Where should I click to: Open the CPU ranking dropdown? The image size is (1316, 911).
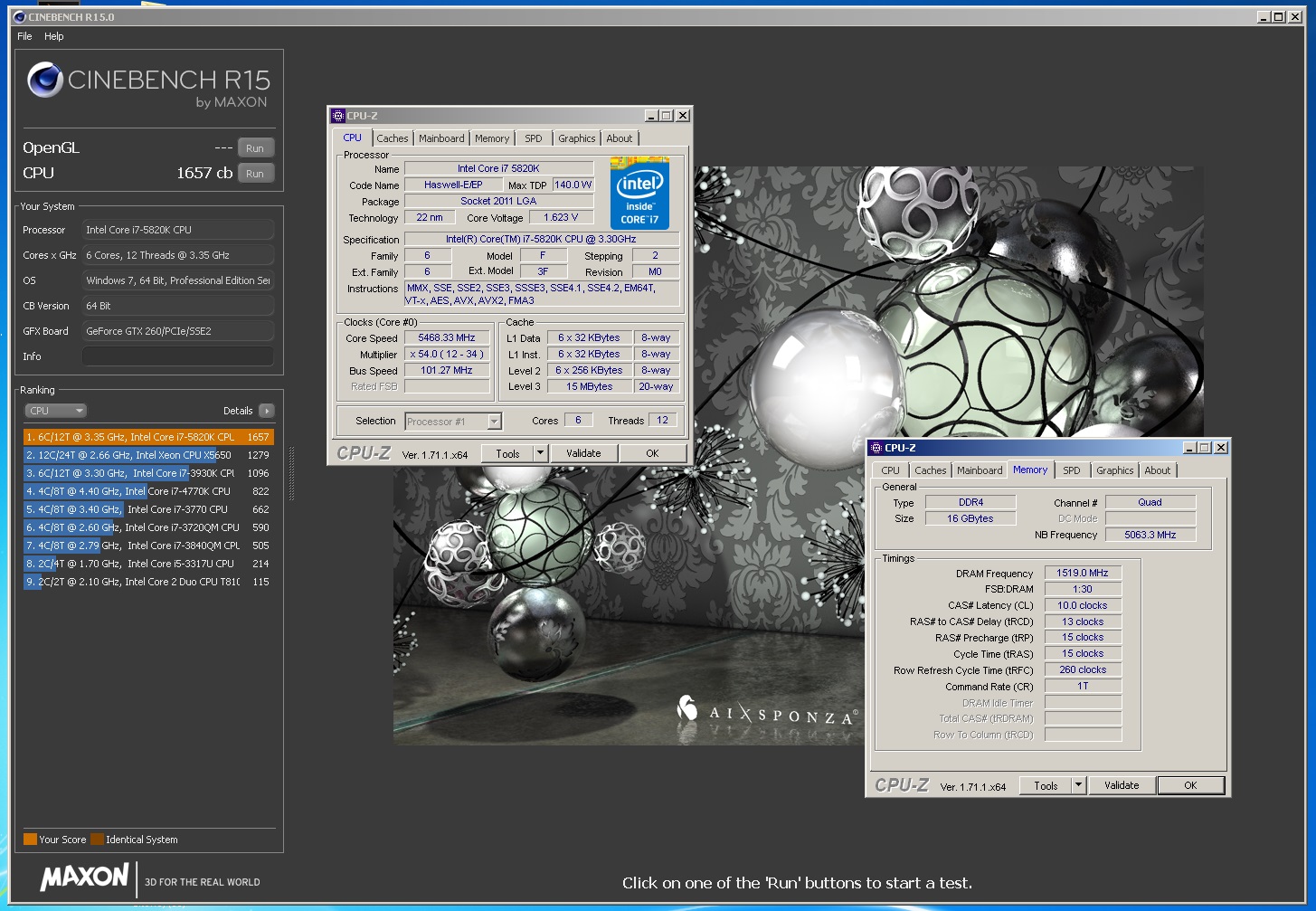pyautogui.click(x=55, y=411)
